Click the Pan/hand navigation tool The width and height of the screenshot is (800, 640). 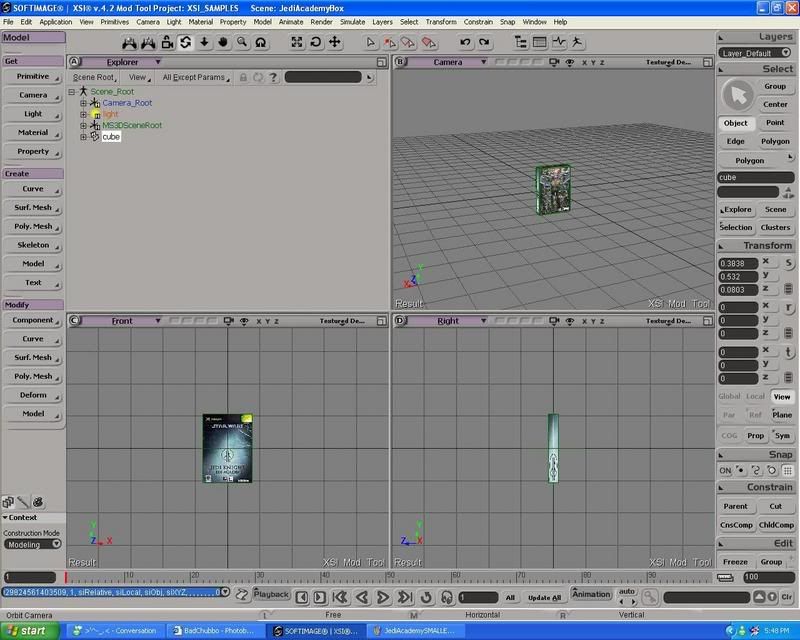tap(223, 42)
